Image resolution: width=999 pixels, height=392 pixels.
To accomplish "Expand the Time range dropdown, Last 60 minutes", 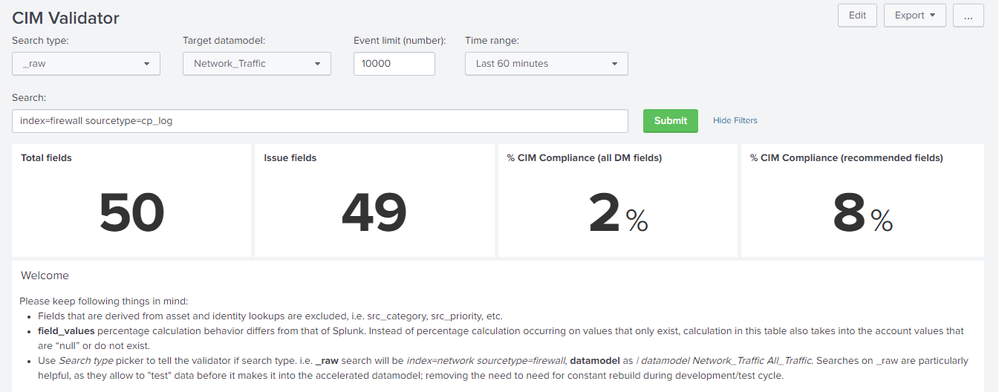I will [547, 64].
